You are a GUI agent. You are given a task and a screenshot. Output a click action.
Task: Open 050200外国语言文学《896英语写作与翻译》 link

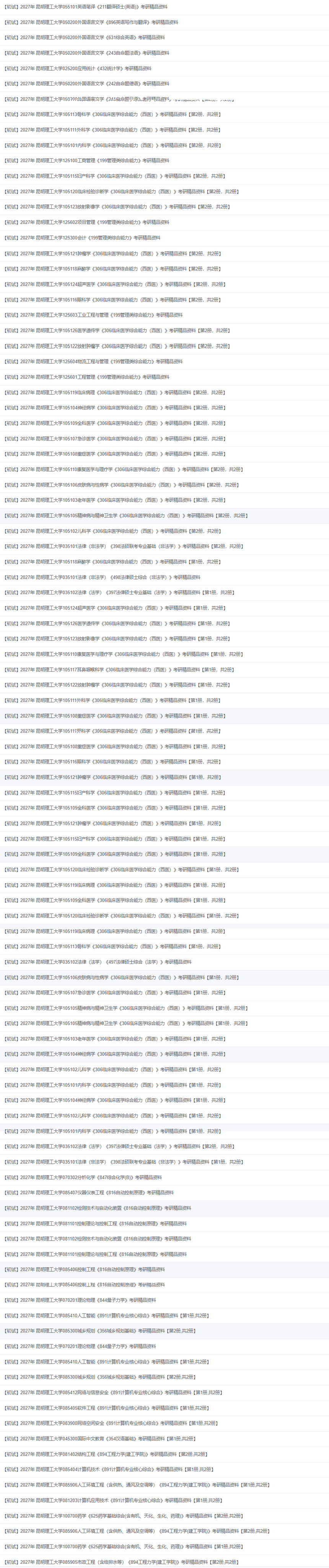tap(91, 22)
